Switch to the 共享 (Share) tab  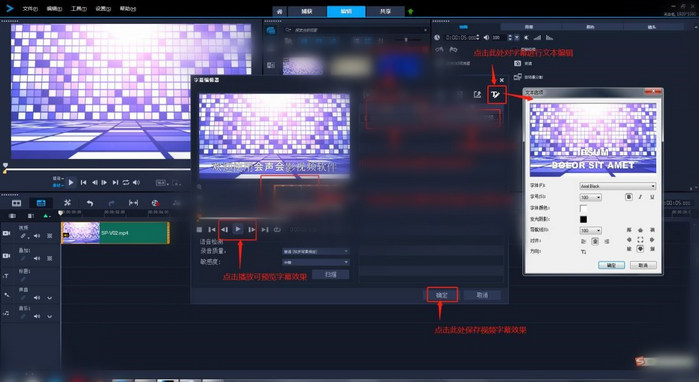tap(385, 11)
